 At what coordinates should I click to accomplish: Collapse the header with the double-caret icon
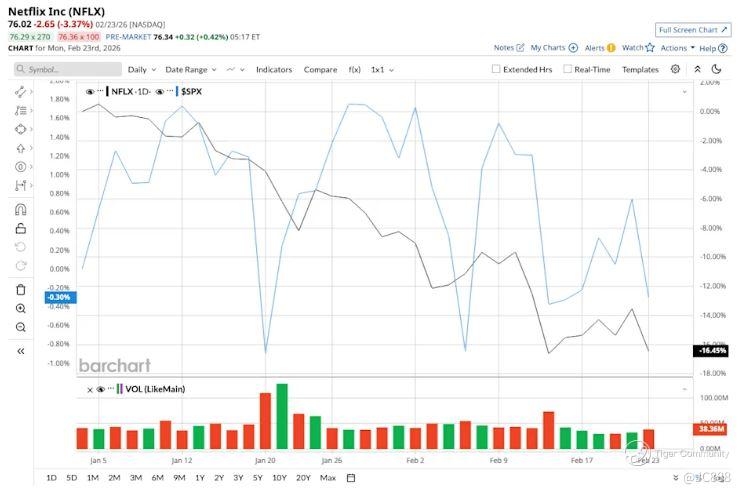click(697, 69)
